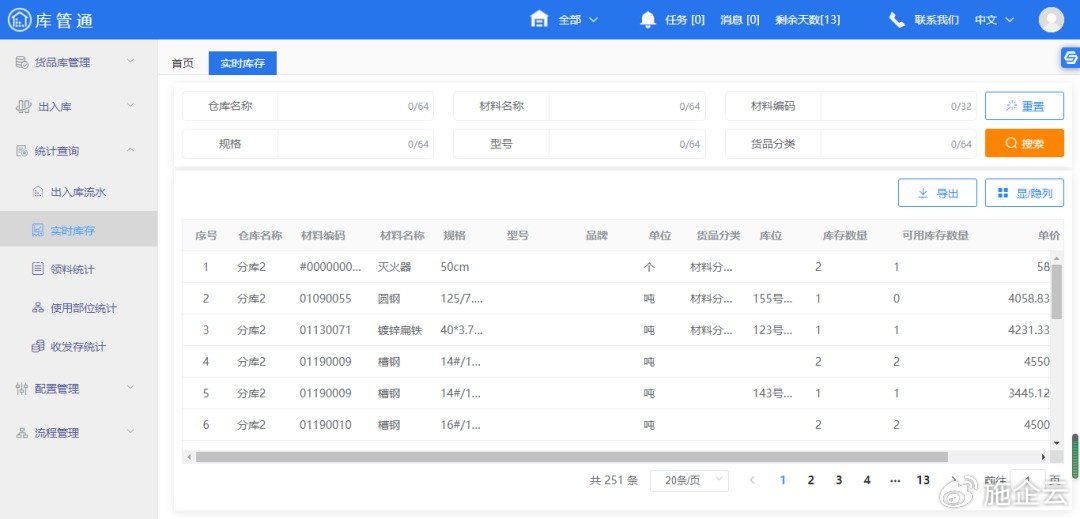Click the 库管通 logo icon
Screen dimensions: 1080x519
[x=19, y=19]
